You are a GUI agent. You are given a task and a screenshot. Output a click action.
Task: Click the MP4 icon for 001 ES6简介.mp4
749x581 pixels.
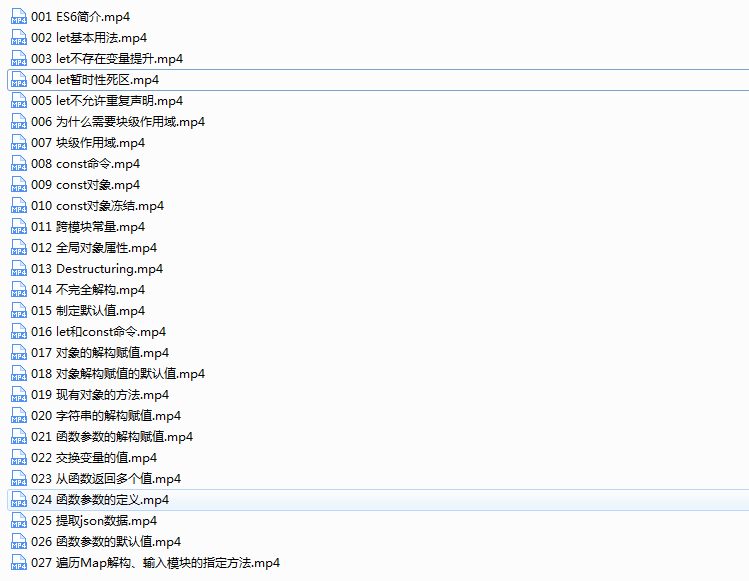coord(18,17)
